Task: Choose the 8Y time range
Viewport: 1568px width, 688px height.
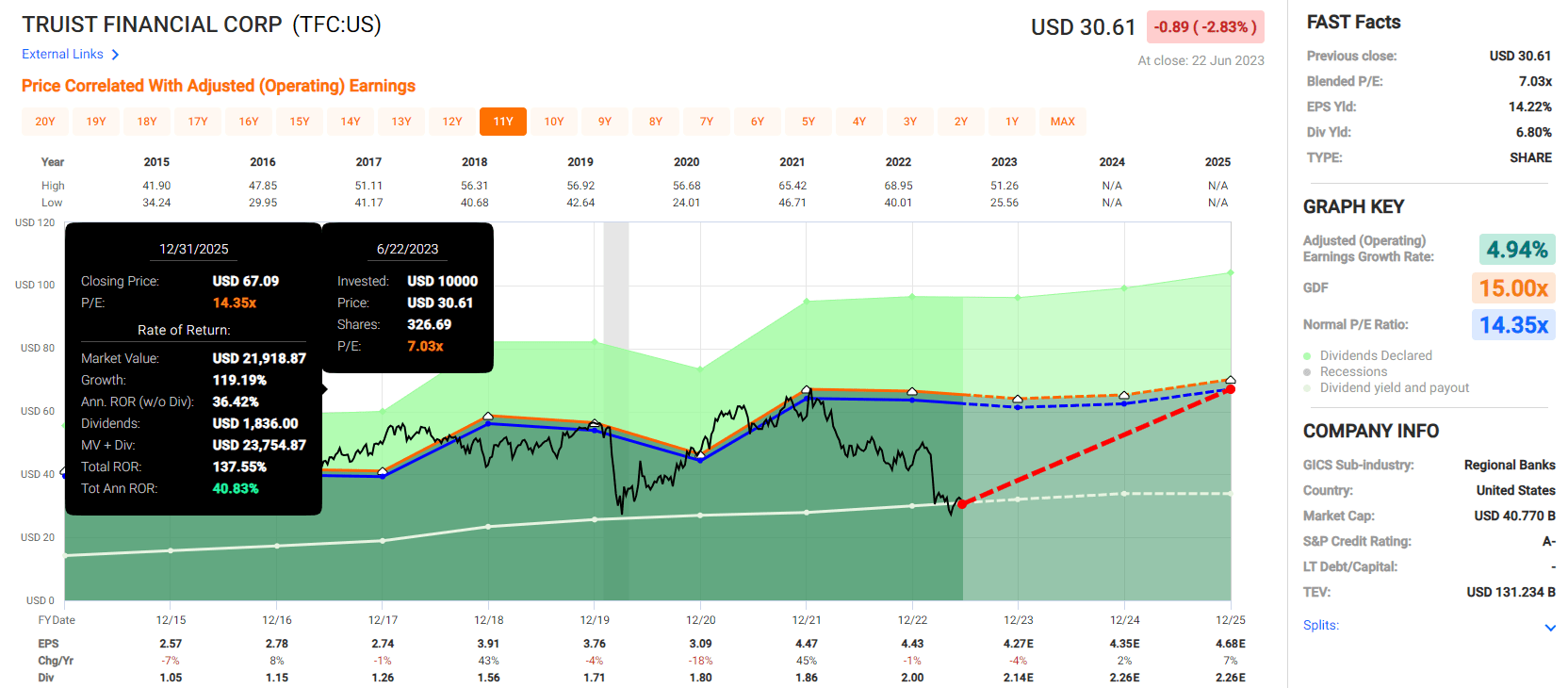Action: 656,122
